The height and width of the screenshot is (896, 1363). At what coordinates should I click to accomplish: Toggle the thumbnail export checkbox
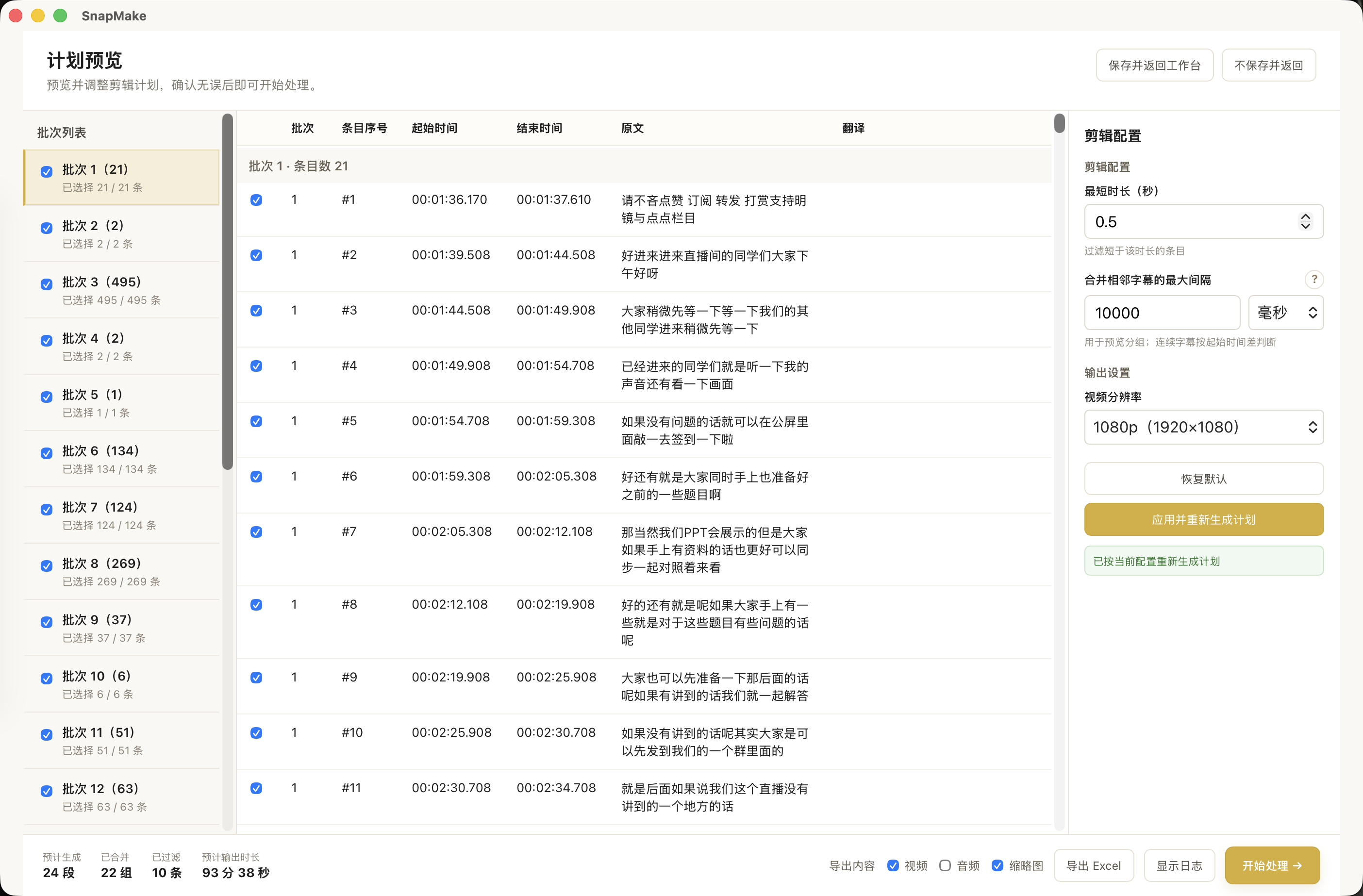[x=997, y=865]
